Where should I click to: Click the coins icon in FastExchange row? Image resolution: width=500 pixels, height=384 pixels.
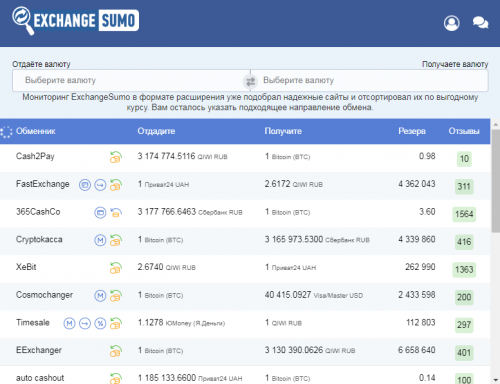tap(116, 184)
